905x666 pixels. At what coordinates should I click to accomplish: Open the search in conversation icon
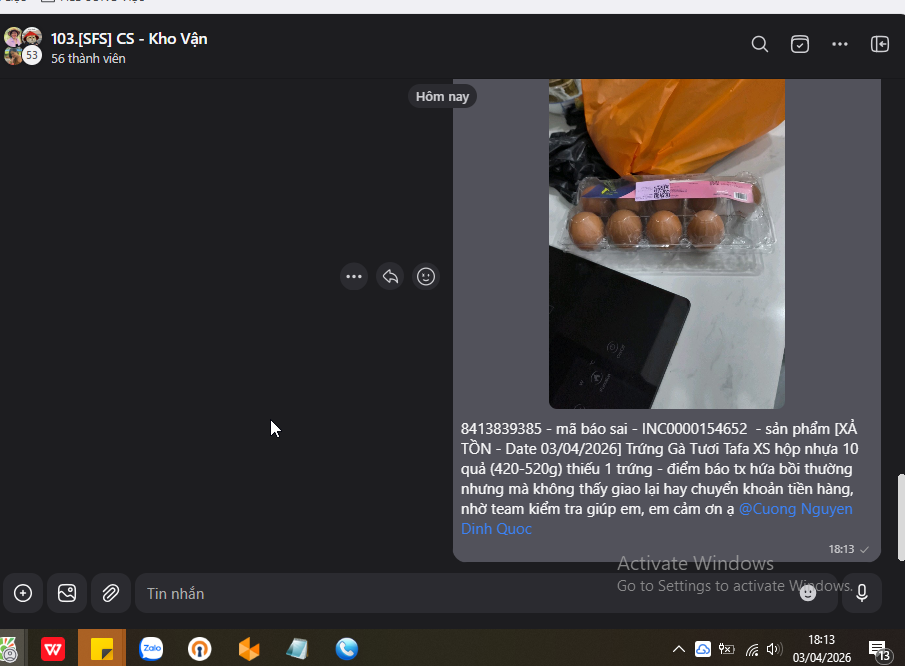click(760, 44)
